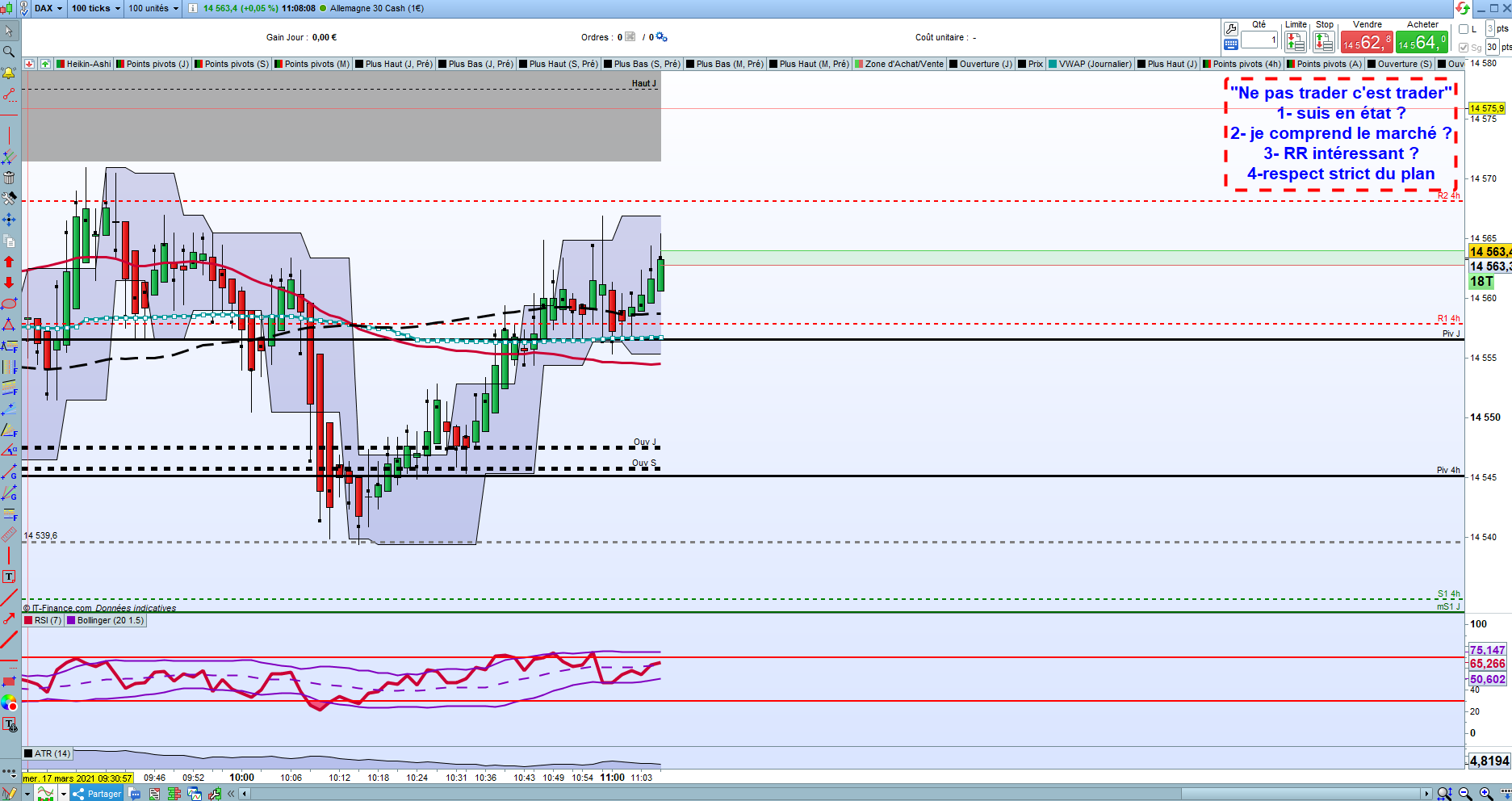Toggle the Sg checkbox
Screen dimensions: 1512x801
(1464, 48)
